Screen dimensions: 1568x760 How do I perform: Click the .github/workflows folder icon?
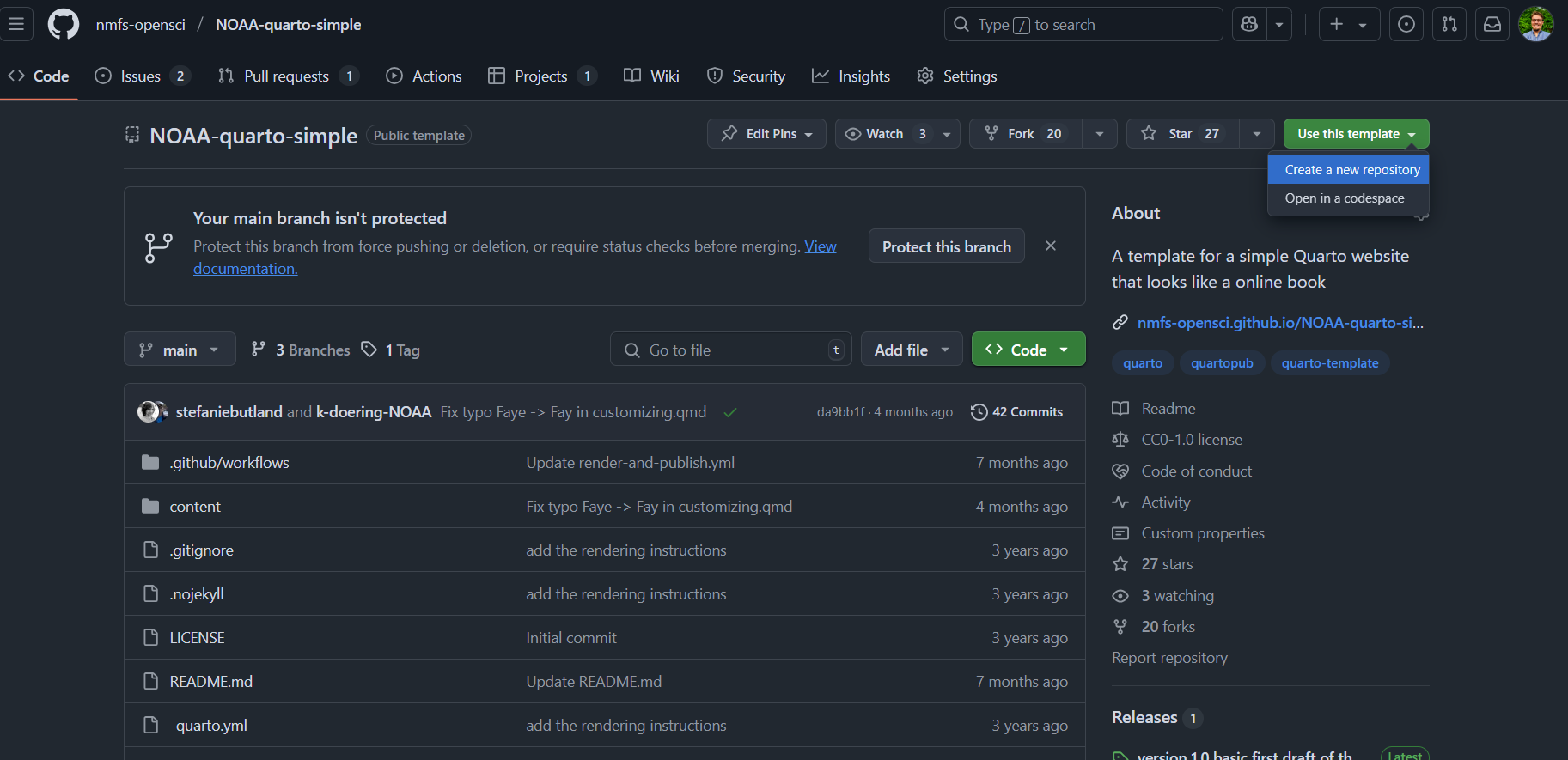[x=150, y=462]
